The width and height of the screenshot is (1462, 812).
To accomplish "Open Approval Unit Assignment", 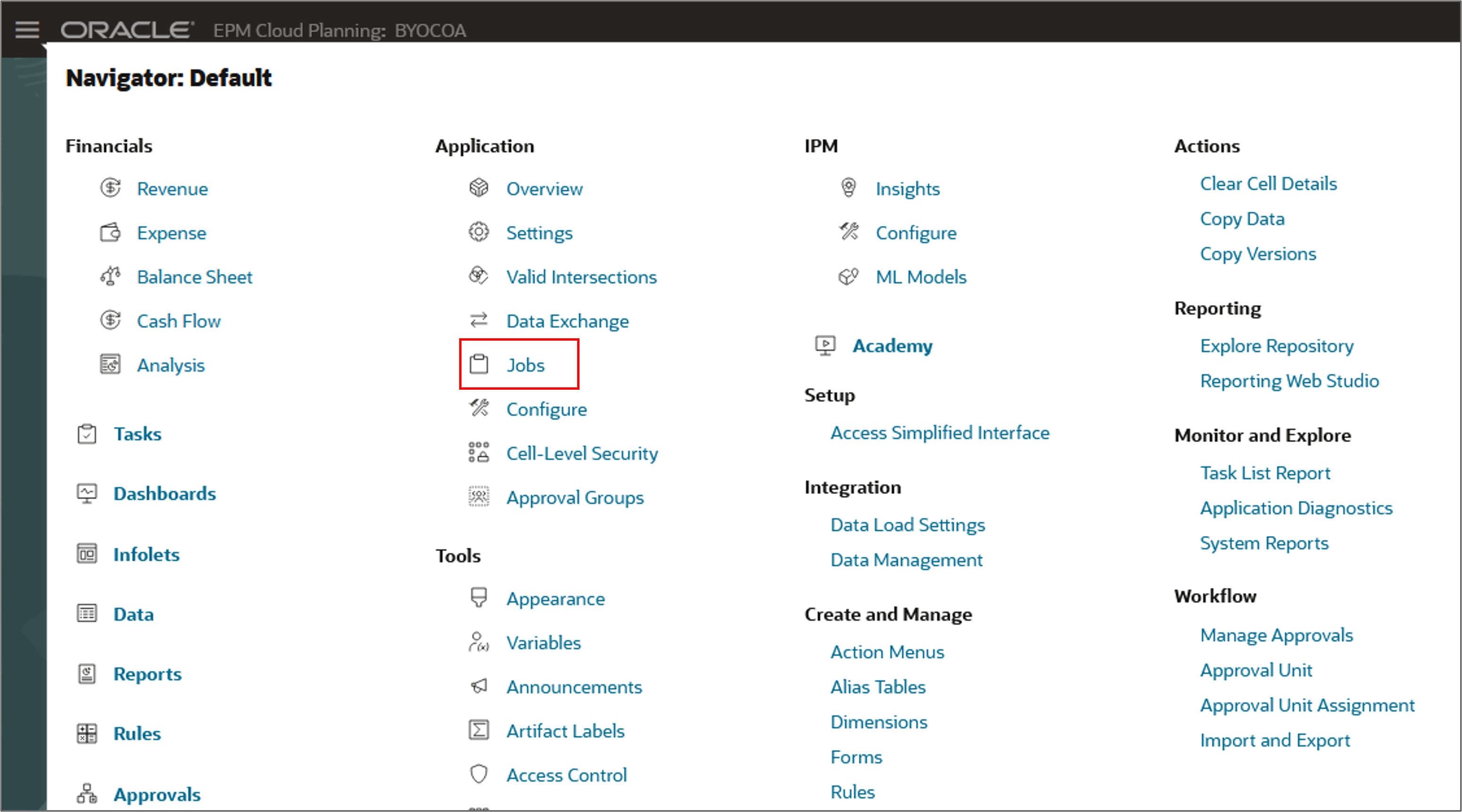I will [x=1307, y=705].
